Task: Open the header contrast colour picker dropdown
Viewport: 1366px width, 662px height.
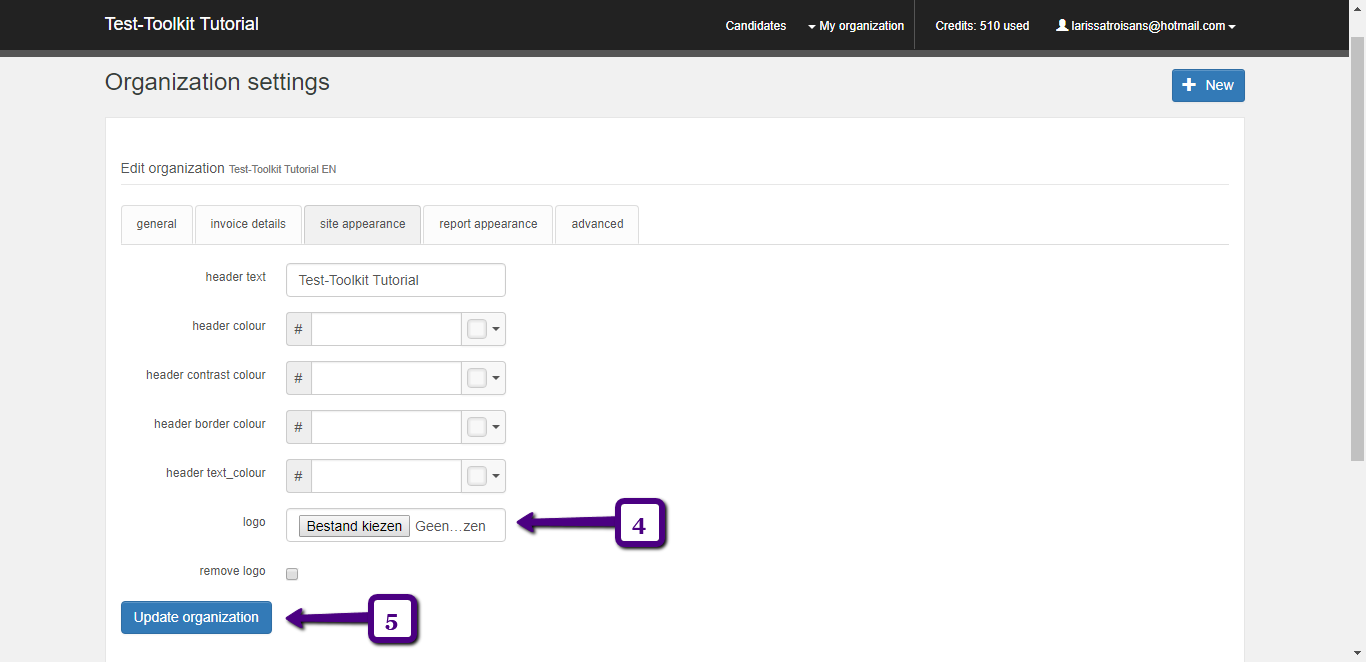Action: point(484,378)
